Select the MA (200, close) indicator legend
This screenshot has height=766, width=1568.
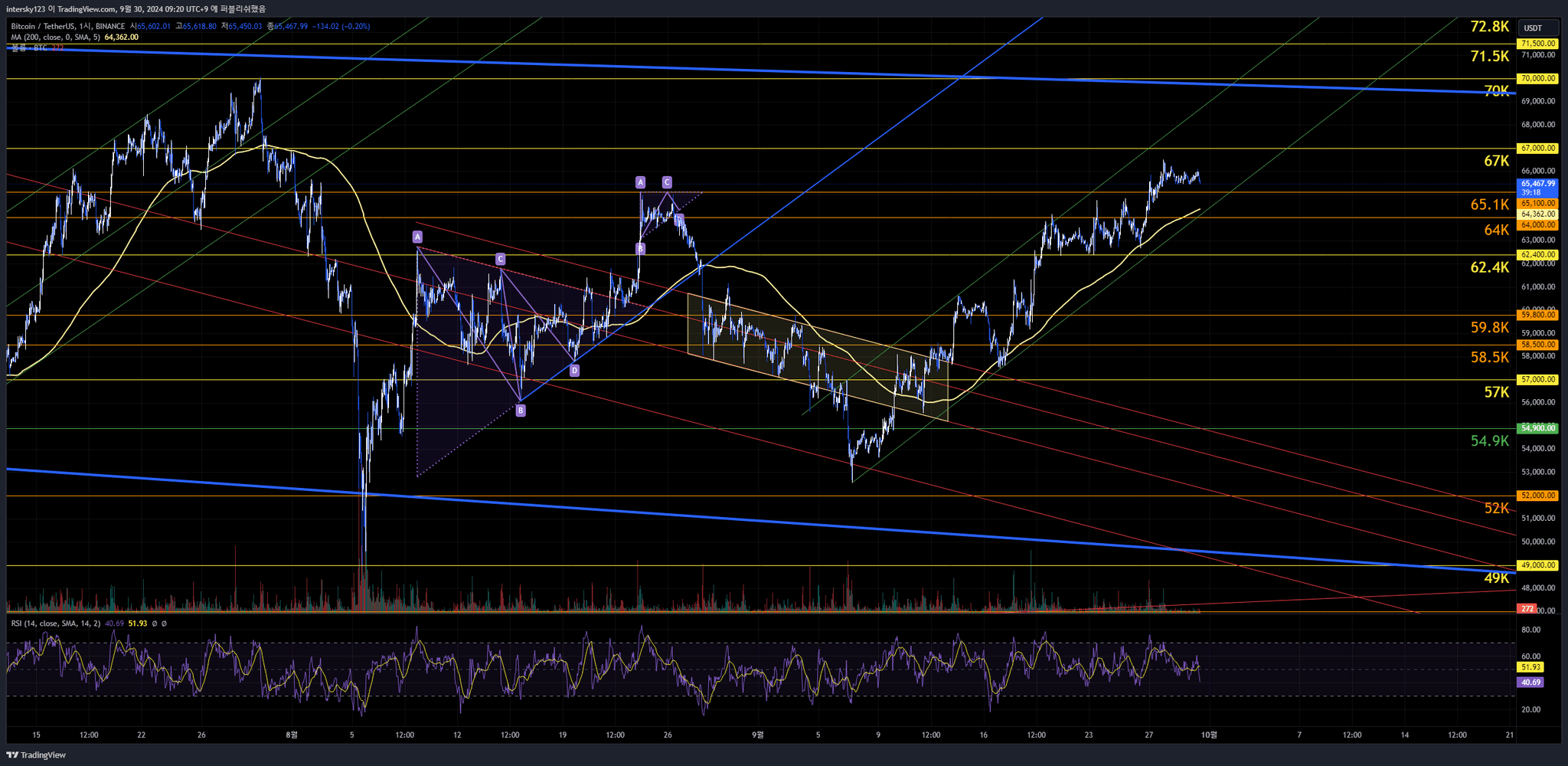(x=55, y=37)
